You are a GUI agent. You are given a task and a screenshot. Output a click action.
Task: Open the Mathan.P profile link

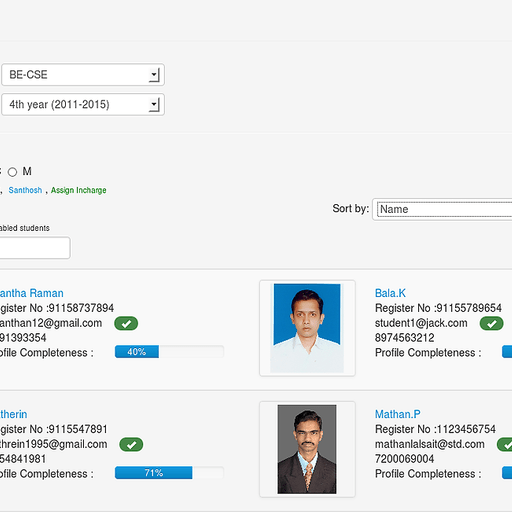point(398,414)
